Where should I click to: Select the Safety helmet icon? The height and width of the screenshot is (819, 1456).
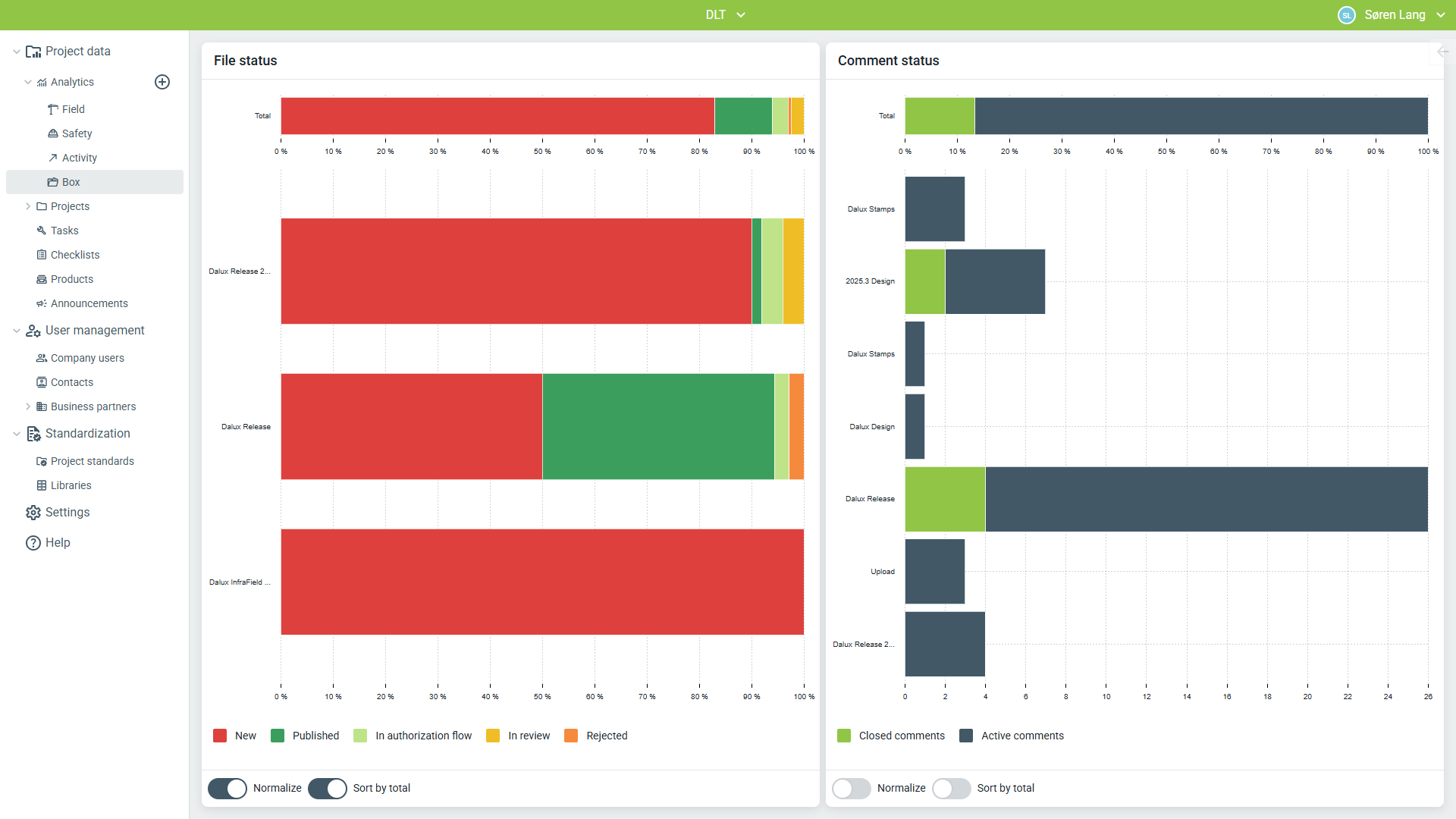pyautogui.click(x=53, y=133)
